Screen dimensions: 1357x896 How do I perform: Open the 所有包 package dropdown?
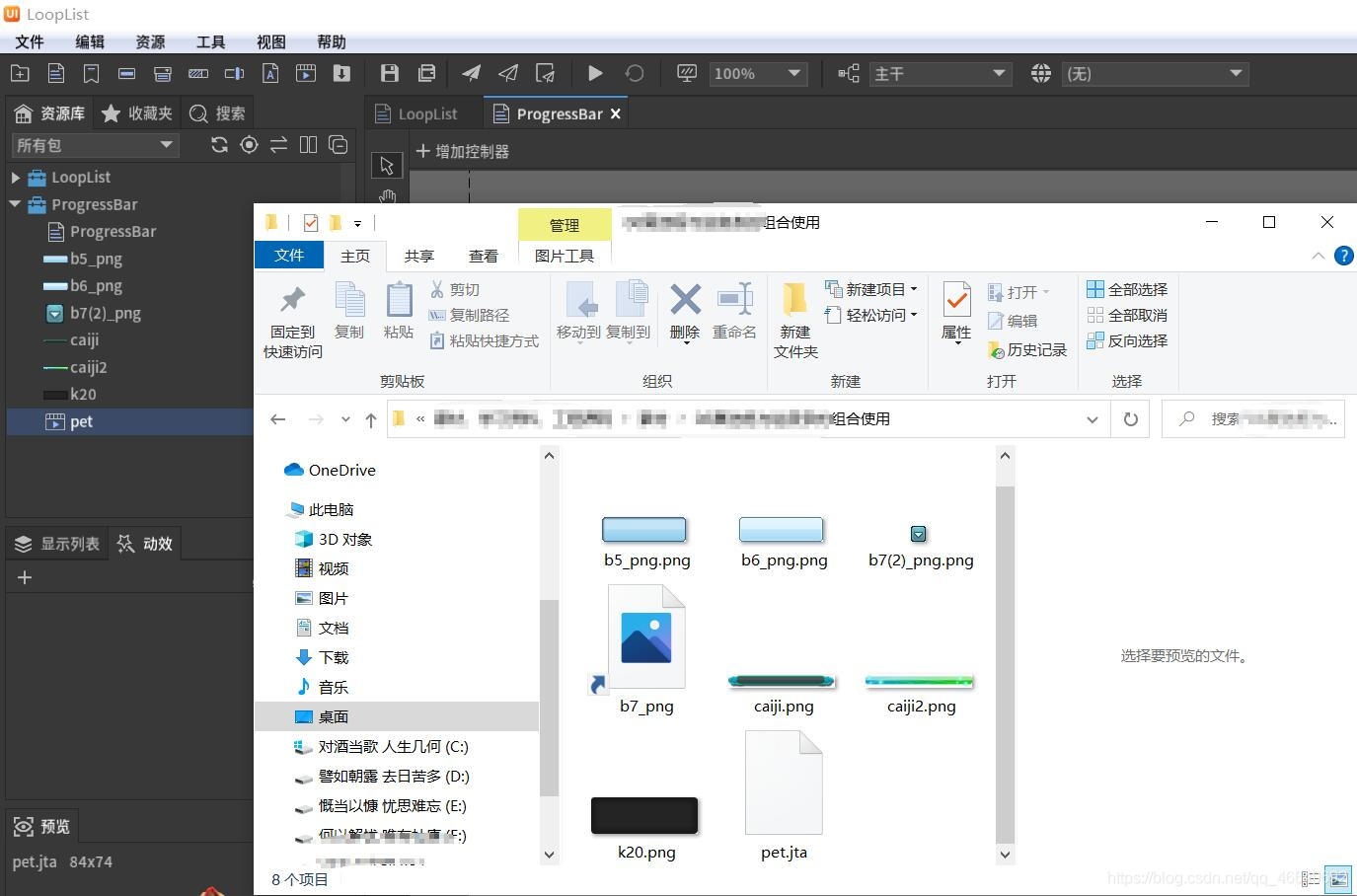point(94,144)
